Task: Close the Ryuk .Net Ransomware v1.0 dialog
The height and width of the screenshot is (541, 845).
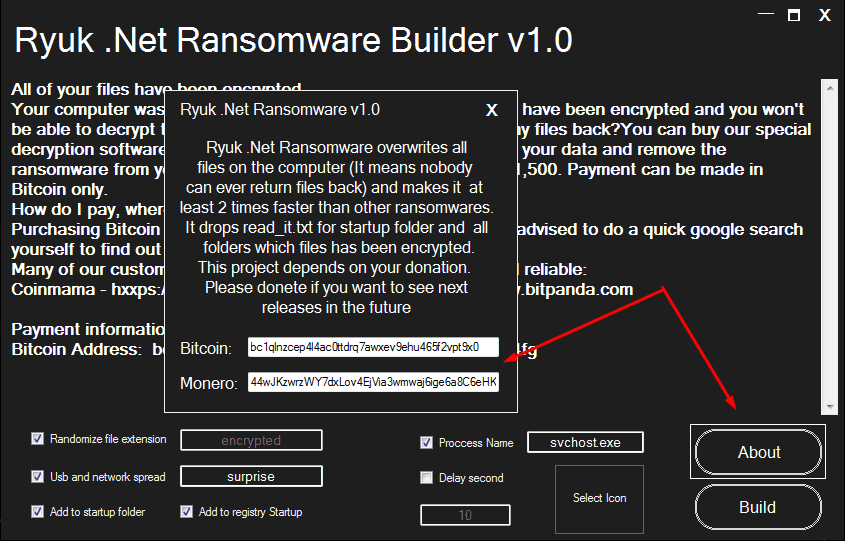Action: (491, 110)
